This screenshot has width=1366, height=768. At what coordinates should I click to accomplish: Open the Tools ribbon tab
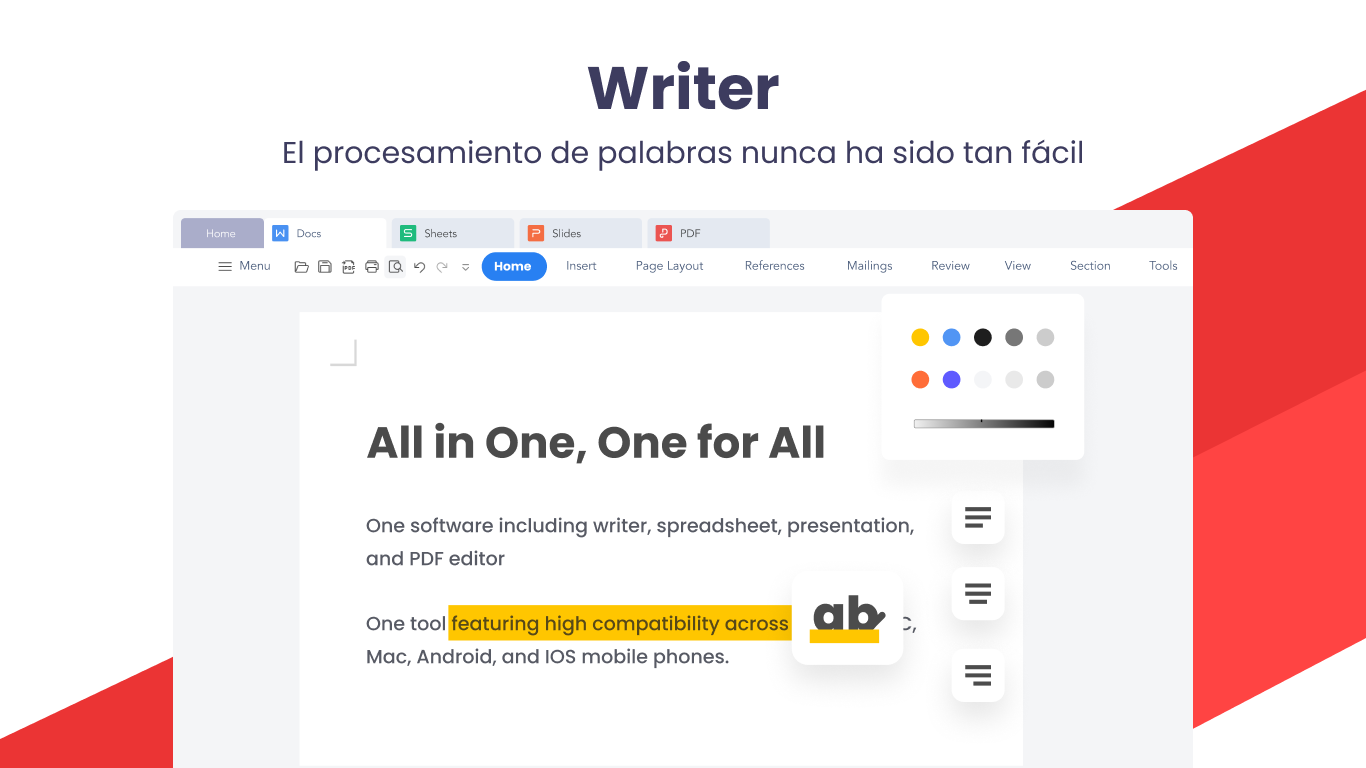[1163, 266]
